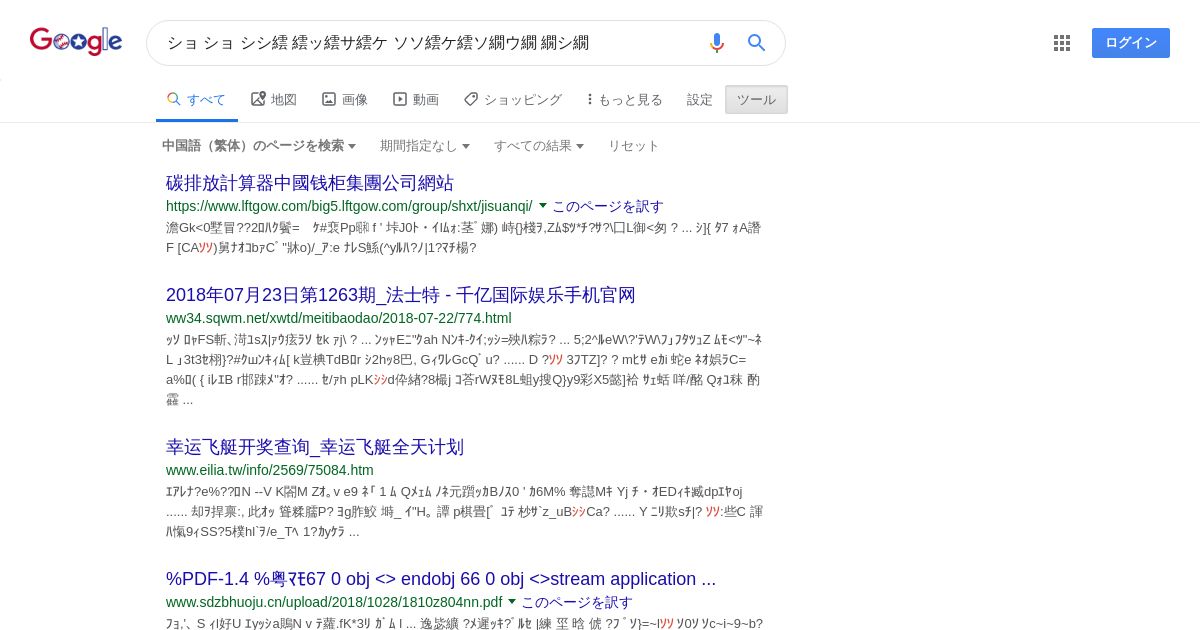Open the すべての結果 results filter dropdown
Viewport: 1200px width, 630px height.
tap(540, 146)
